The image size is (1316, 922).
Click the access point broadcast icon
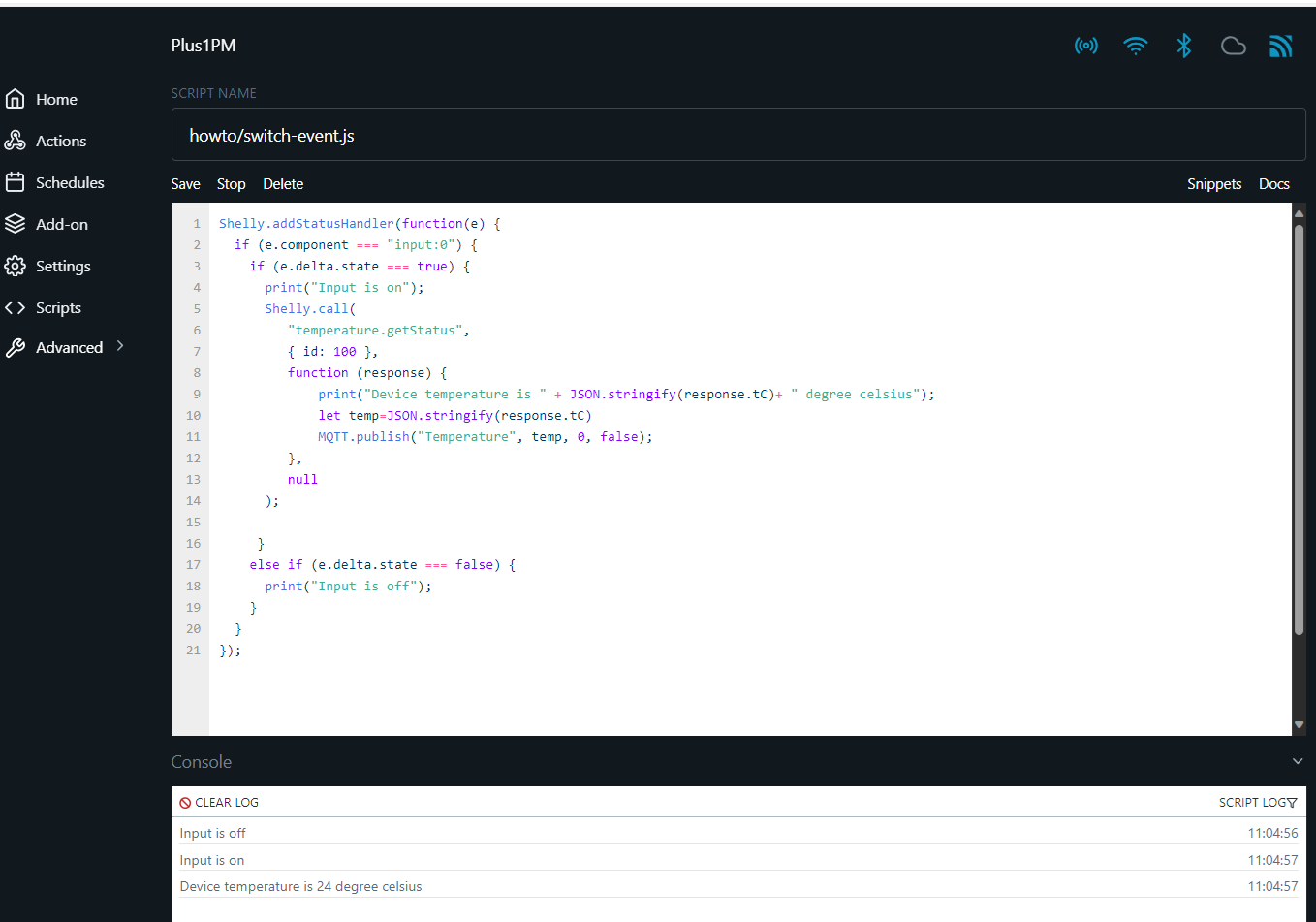click(x=1086, y=46)
